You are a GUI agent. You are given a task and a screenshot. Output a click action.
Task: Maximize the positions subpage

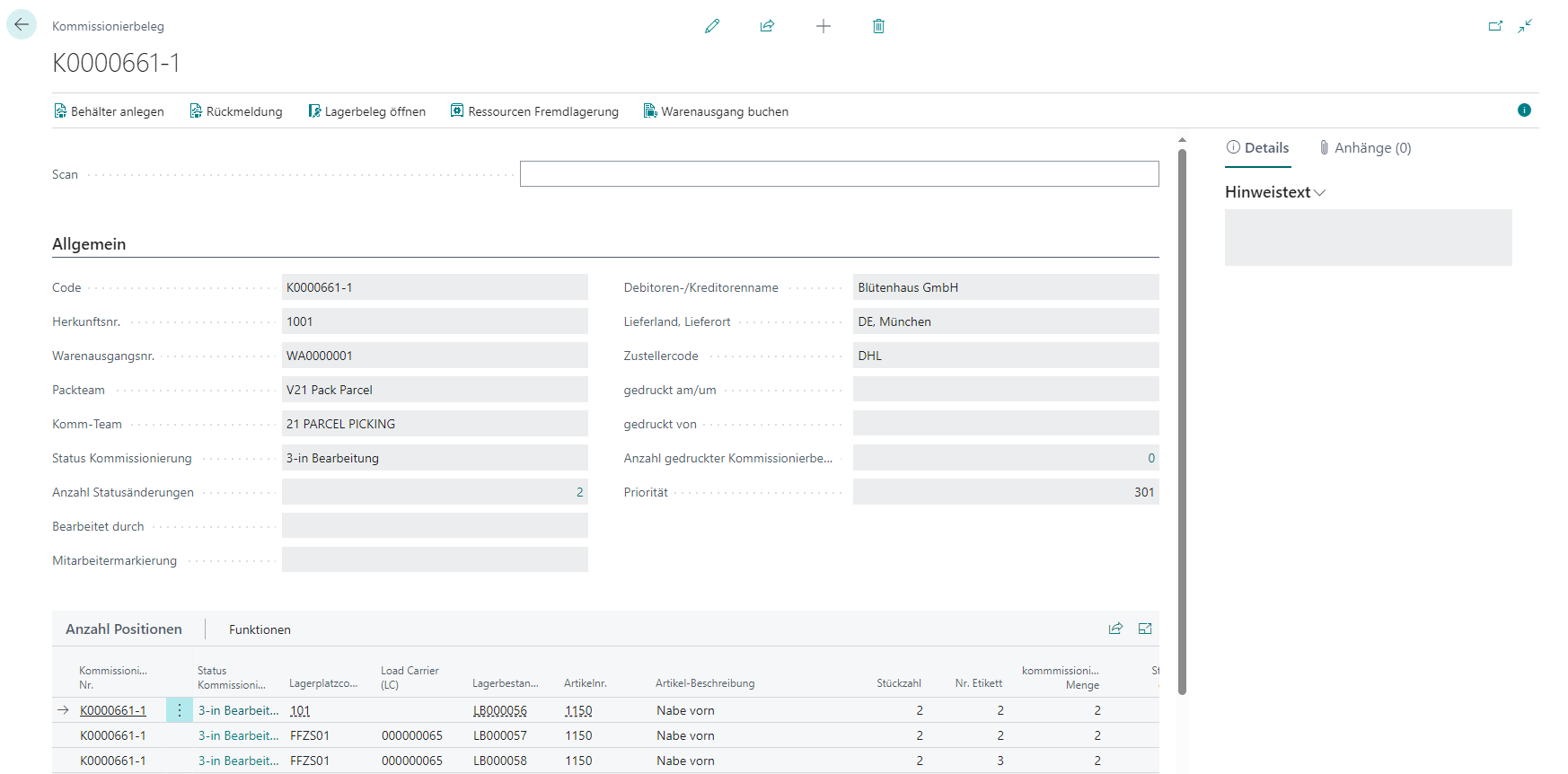click(1145, 629)
